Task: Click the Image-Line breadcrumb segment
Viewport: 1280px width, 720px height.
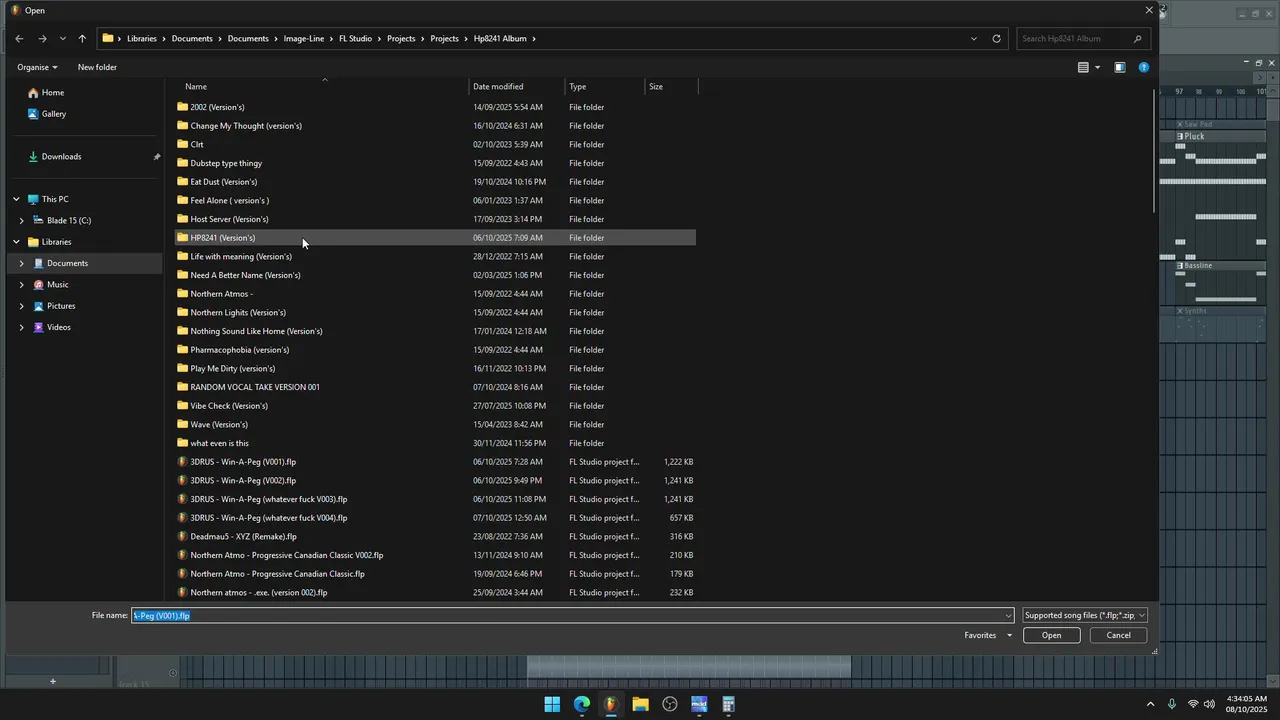Action: pos(304,39)
